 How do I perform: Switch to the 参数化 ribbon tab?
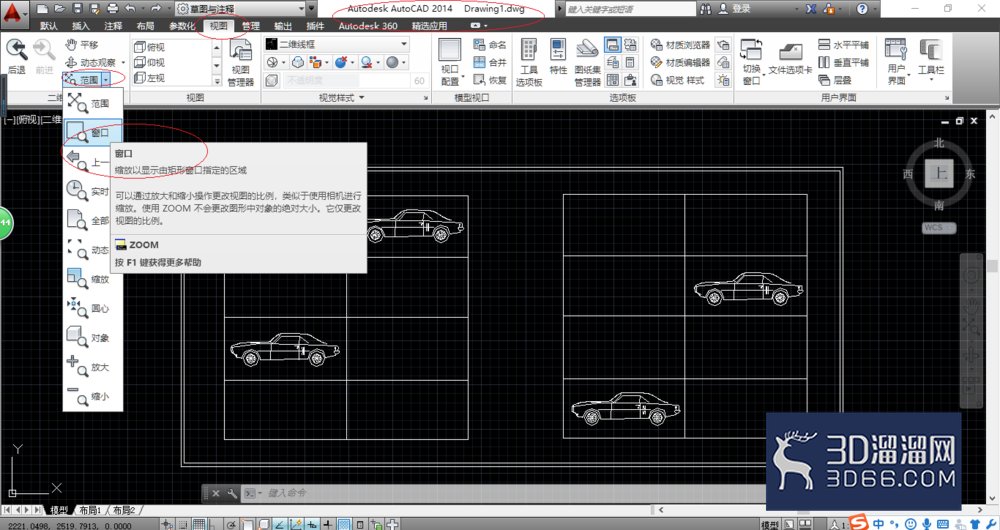pos(182,26)
